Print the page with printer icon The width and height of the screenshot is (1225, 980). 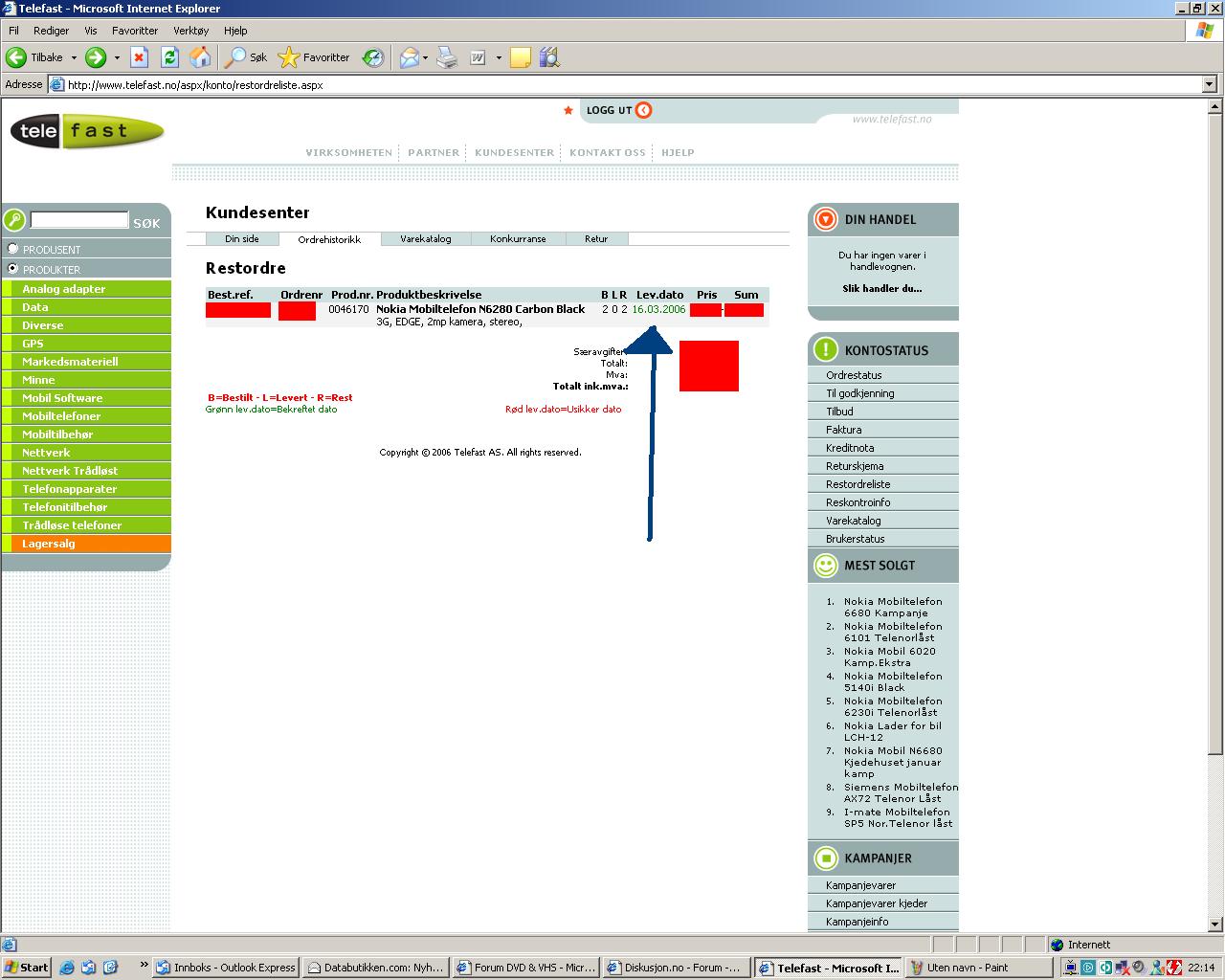(447, 57)
